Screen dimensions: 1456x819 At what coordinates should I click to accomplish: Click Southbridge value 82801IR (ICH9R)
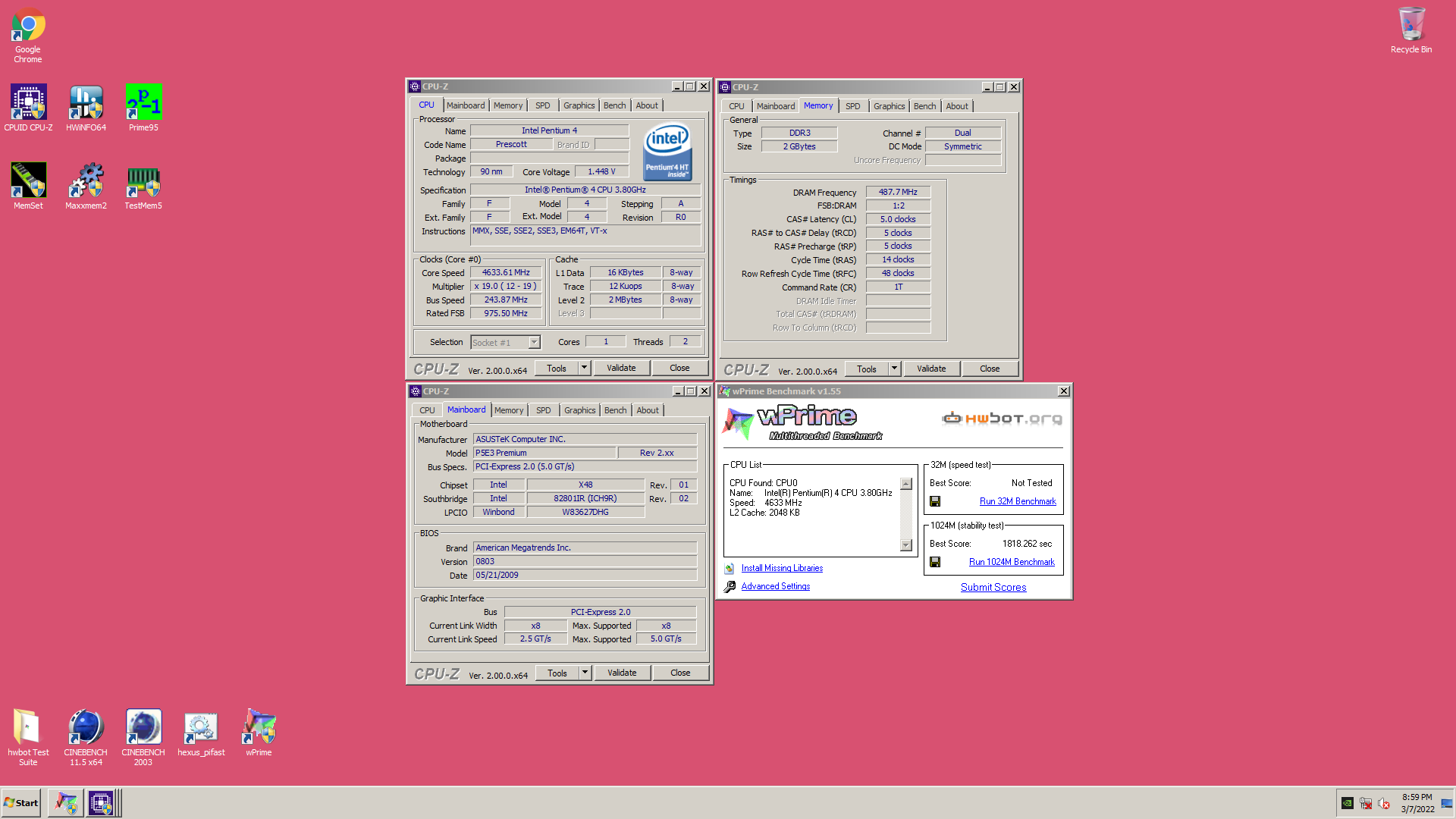coord(585,498)
